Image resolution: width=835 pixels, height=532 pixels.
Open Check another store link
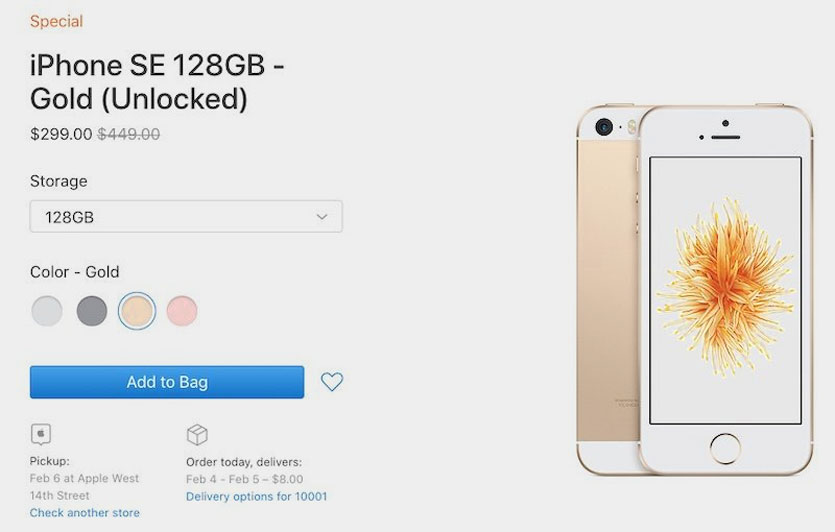tap(85, 513)
